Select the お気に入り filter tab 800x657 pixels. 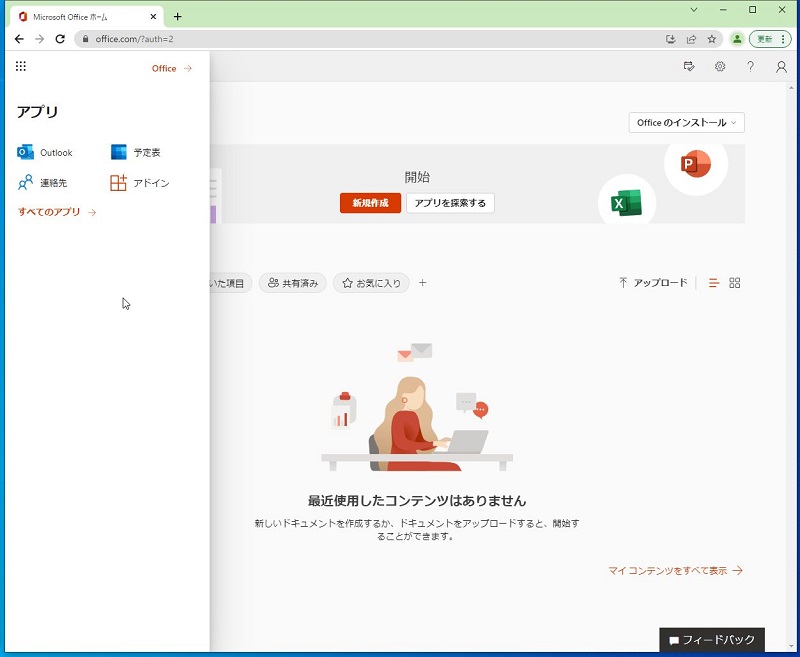pos(371,283)
